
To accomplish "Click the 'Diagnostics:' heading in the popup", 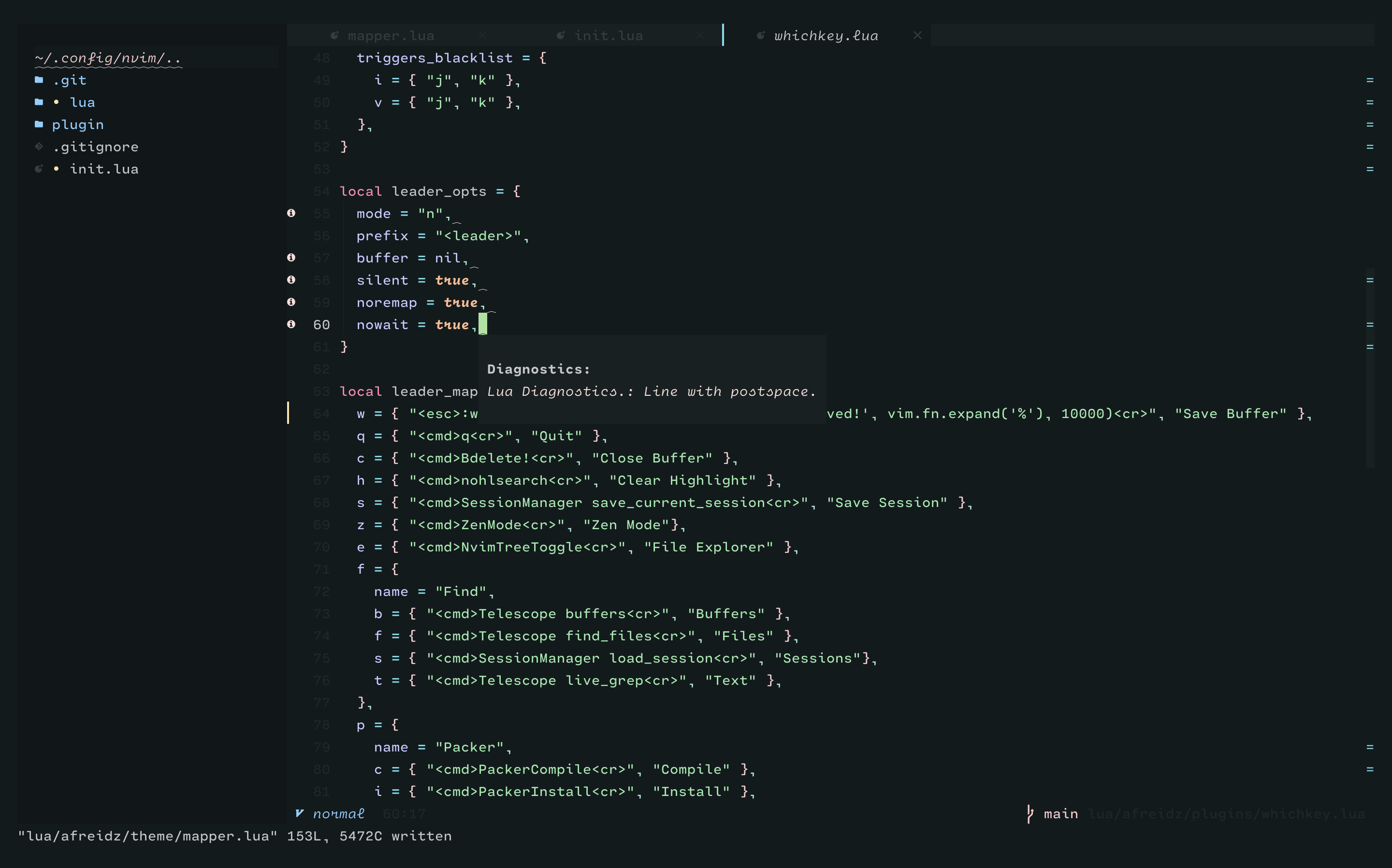I will point(538,369).
